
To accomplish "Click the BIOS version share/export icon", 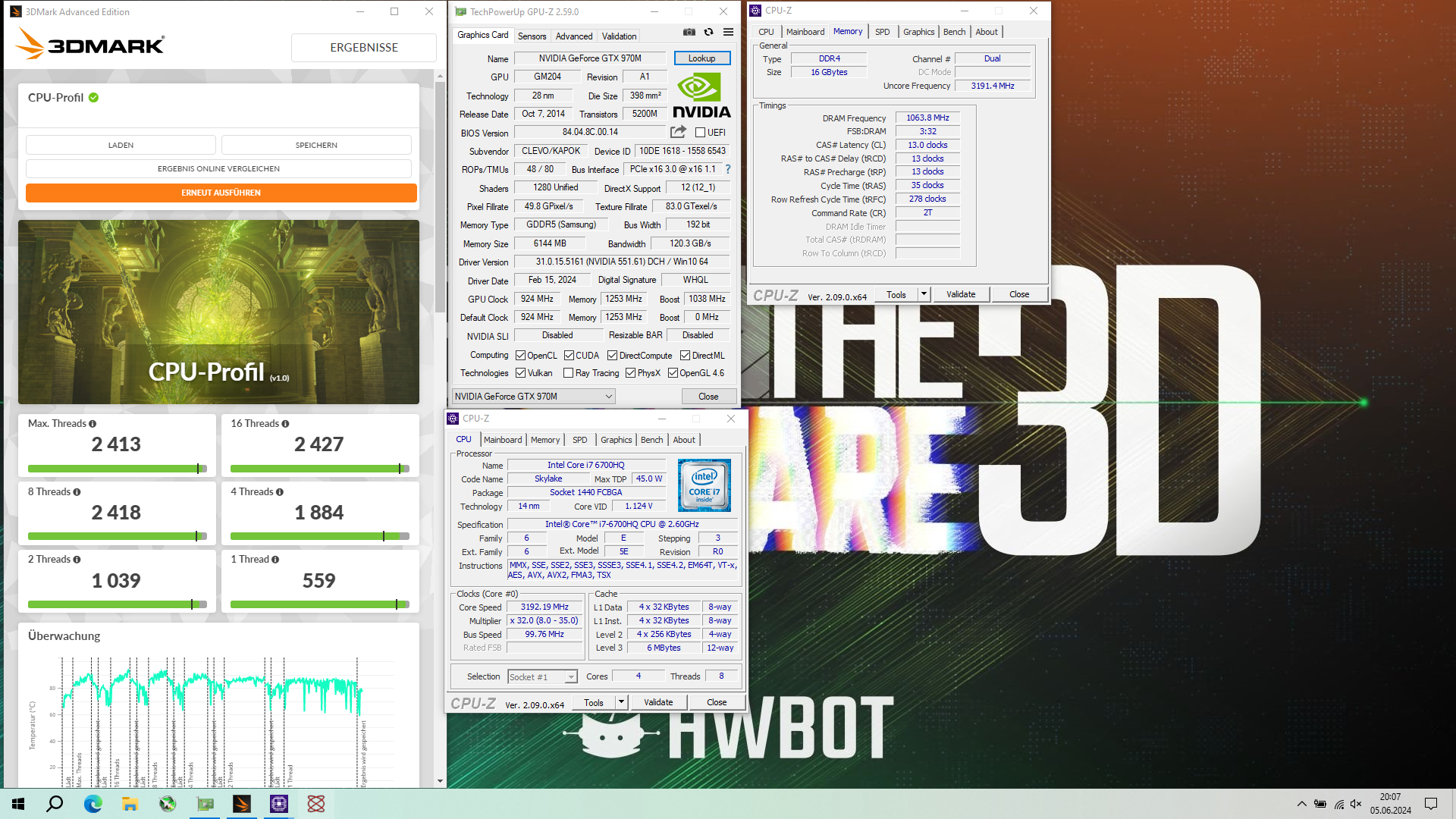I will 678,132.
